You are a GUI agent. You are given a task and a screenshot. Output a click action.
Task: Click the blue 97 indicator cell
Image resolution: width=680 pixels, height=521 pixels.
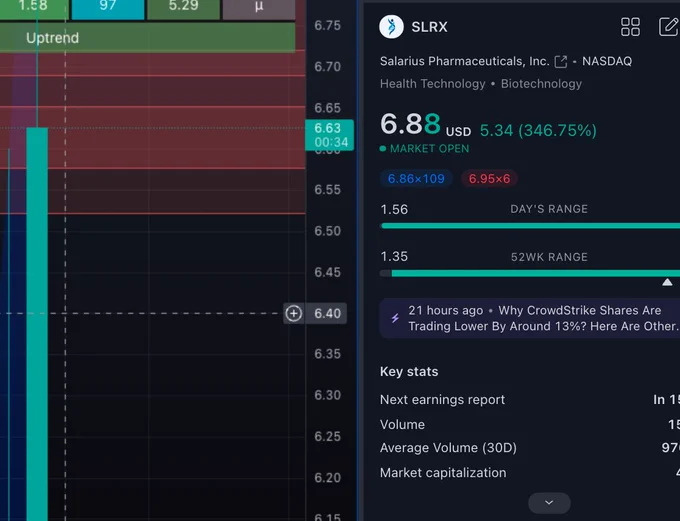108,9
